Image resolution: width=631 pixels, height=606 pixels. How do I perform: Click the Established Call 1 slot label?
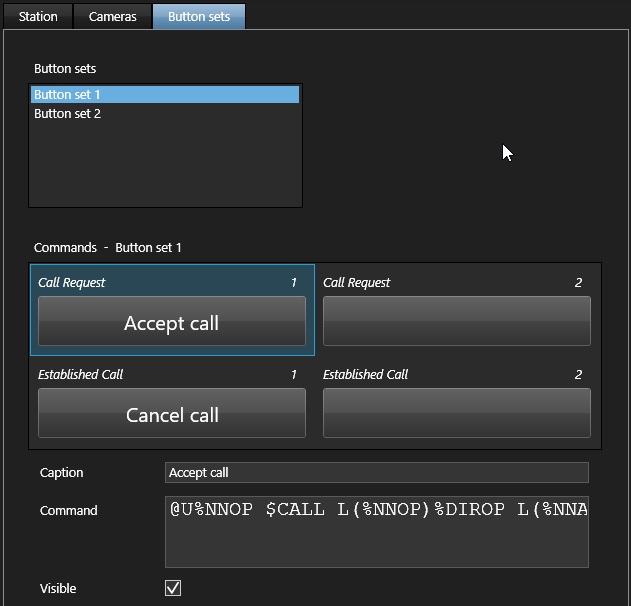click(x=81, y=375)
